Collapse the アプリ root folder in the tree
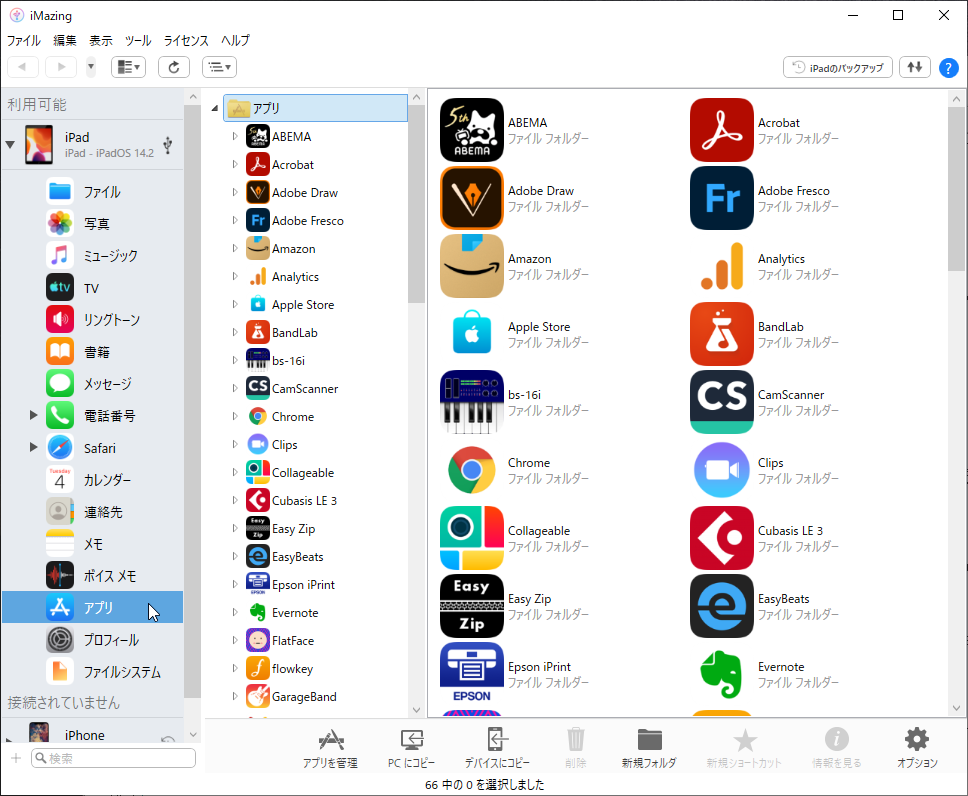 (215, 108)
